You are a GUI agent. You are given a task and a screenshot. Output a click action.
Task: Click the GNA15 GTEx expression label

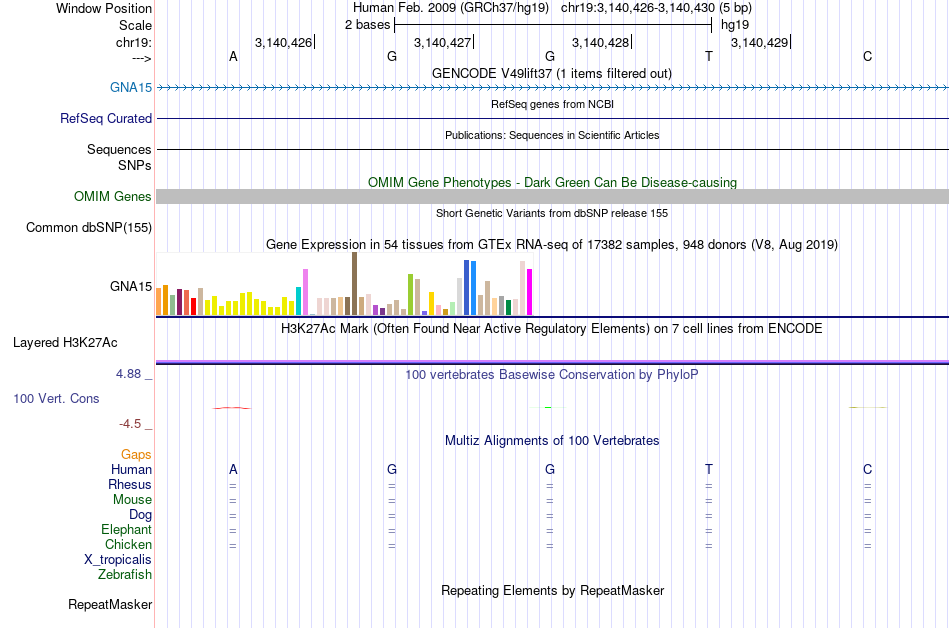[x=131, y=286]
